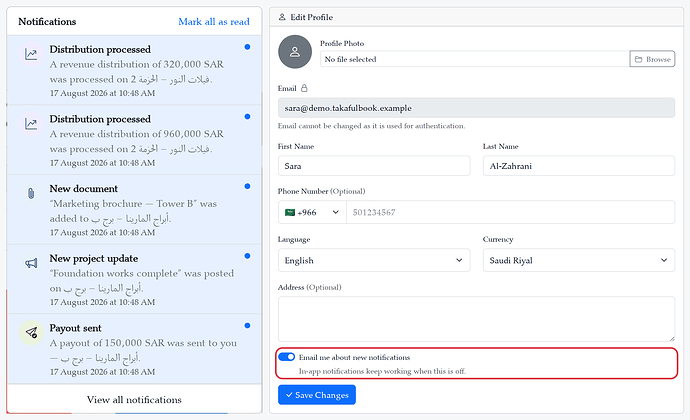This screenshot has height=420, width=690.
Task: Click the Email me about new notifications label
Action: click(x=354, y=357)
